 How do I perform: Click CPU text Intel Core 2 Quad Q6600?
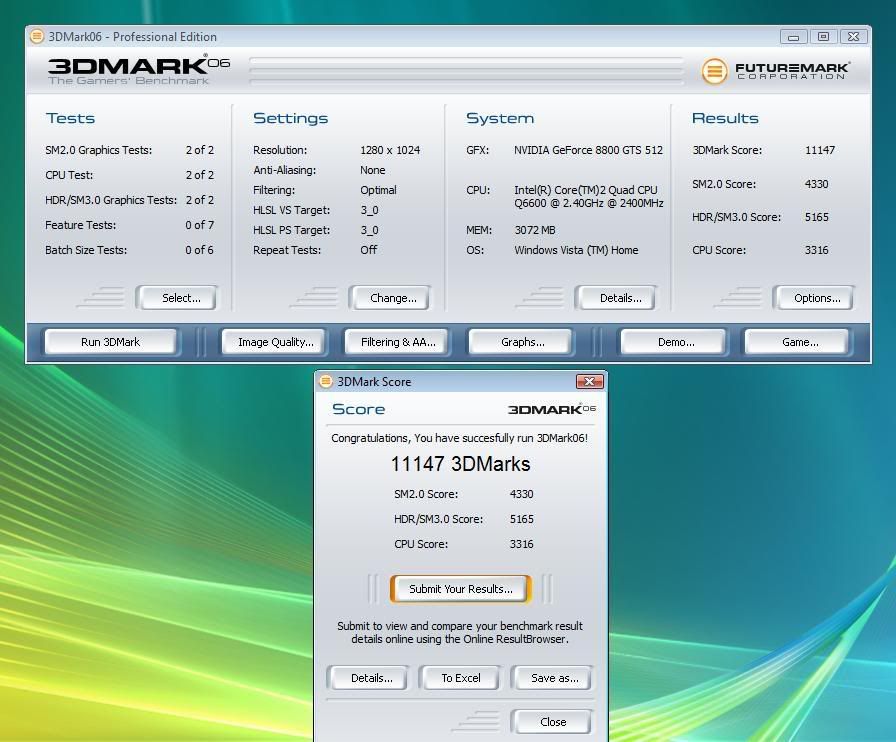click(x=589, y=196)
